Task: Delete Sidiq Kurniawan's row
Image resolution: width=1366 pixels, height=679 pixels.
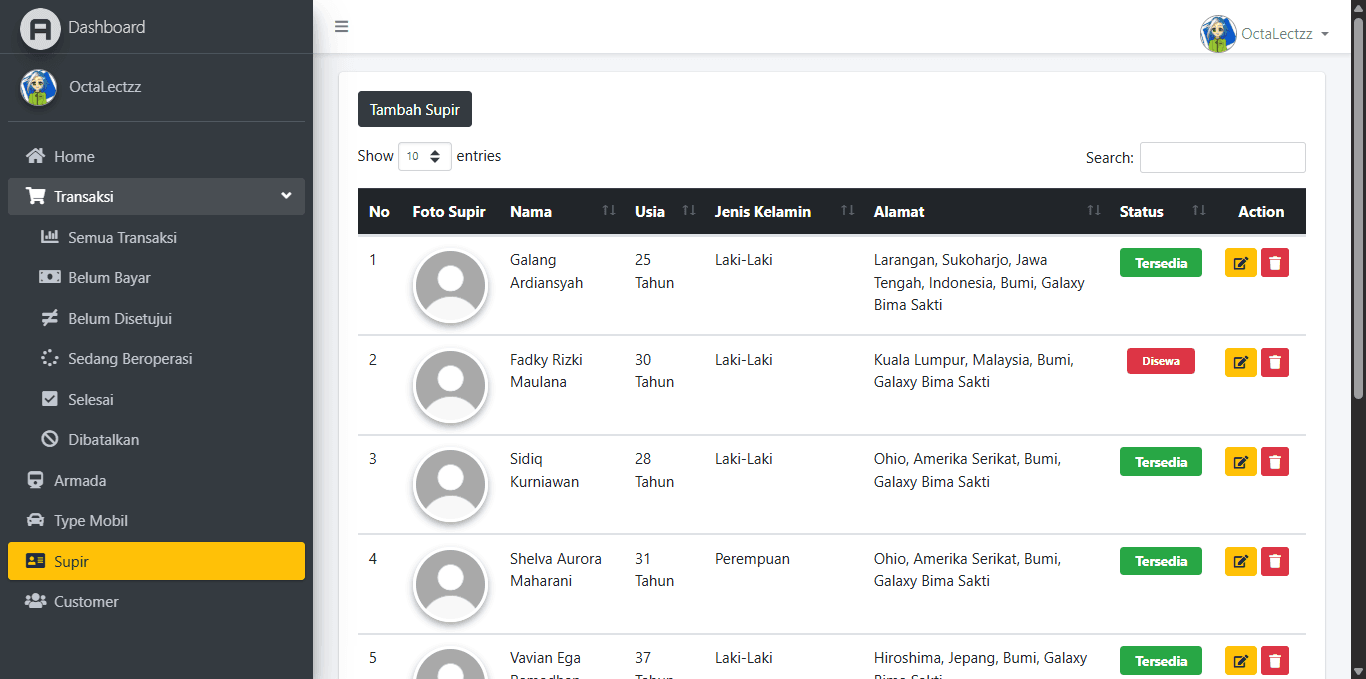Action: tap(1275, 461)
